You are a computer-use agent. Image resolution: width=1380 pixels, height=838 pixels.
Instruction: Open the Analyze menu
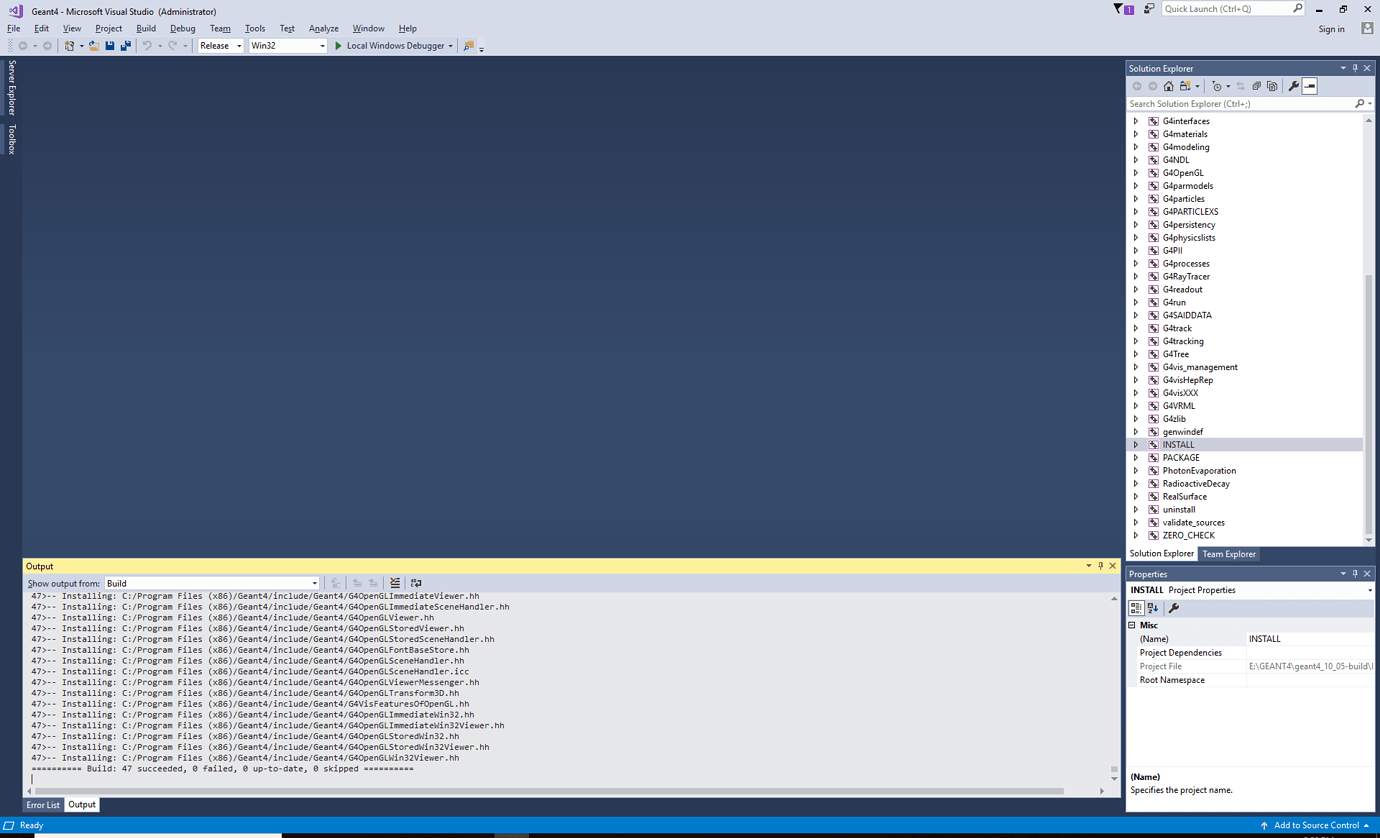[323, 28]
